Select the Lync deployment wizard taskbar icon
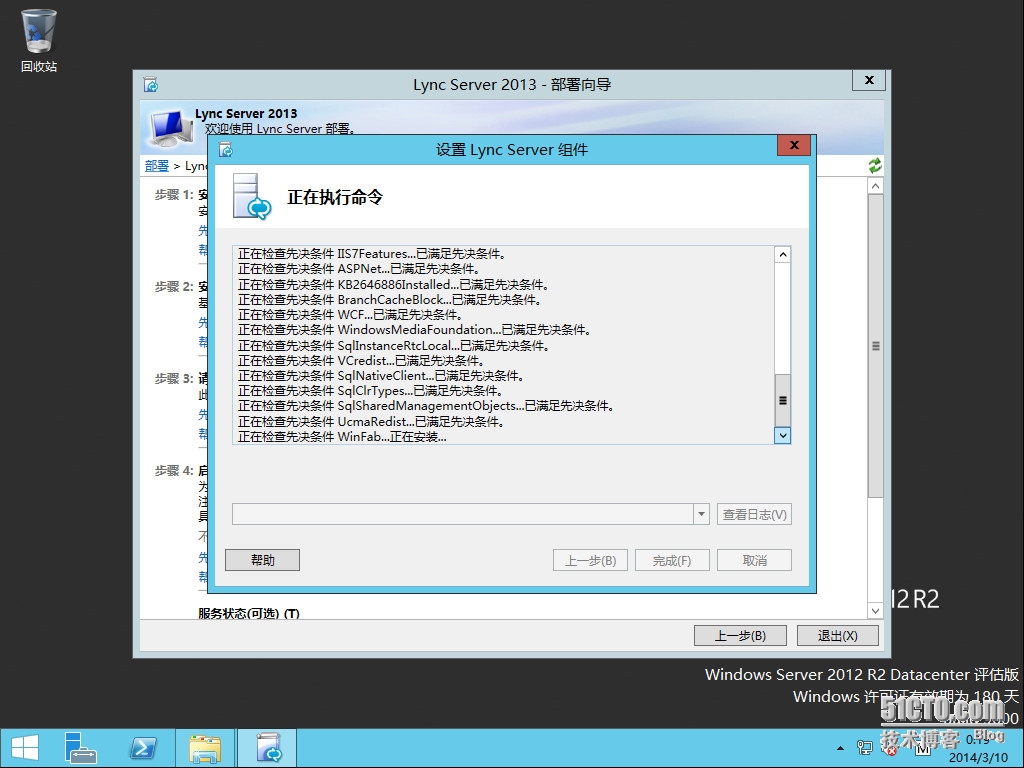 pyautogui.click(x=268, y=748)
